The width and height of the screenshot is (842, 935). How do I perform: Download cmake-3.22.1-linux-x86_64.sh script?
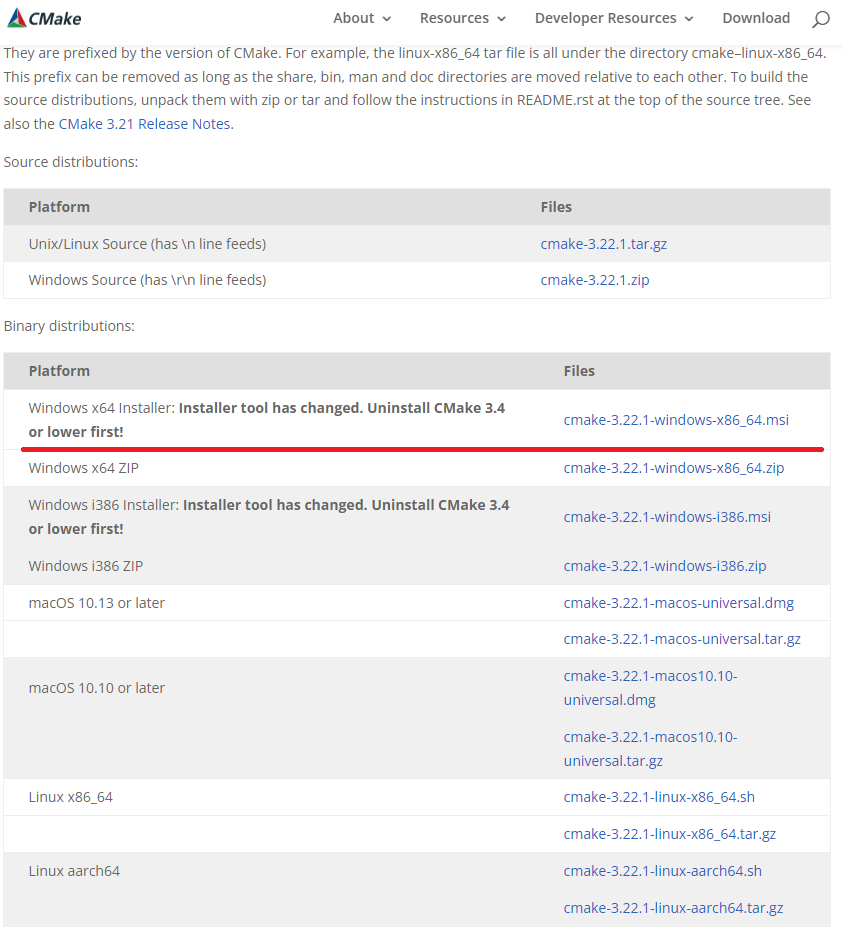point(659,797)
